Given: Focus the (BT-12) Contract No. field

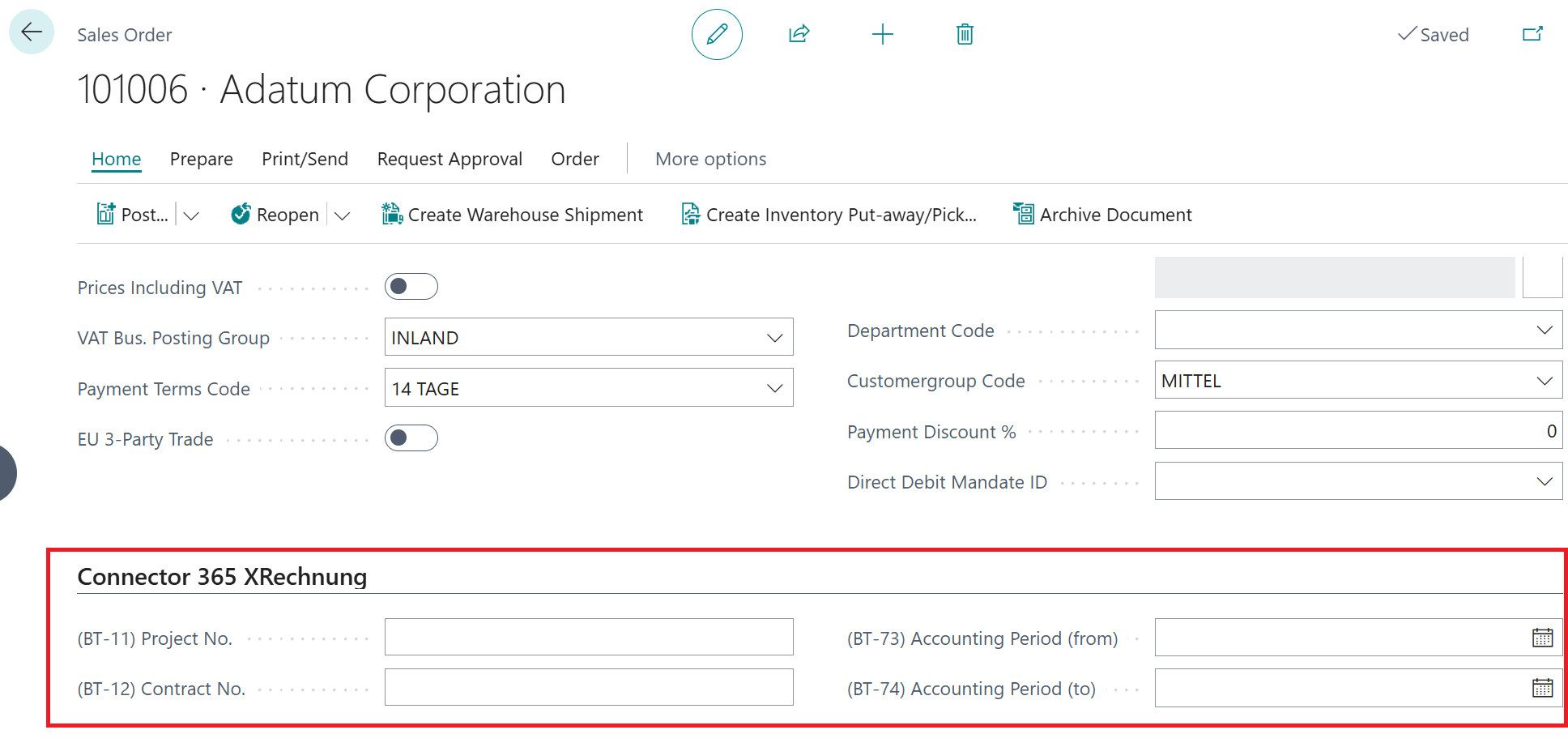Looking at the screenshot, I should 589,687.
